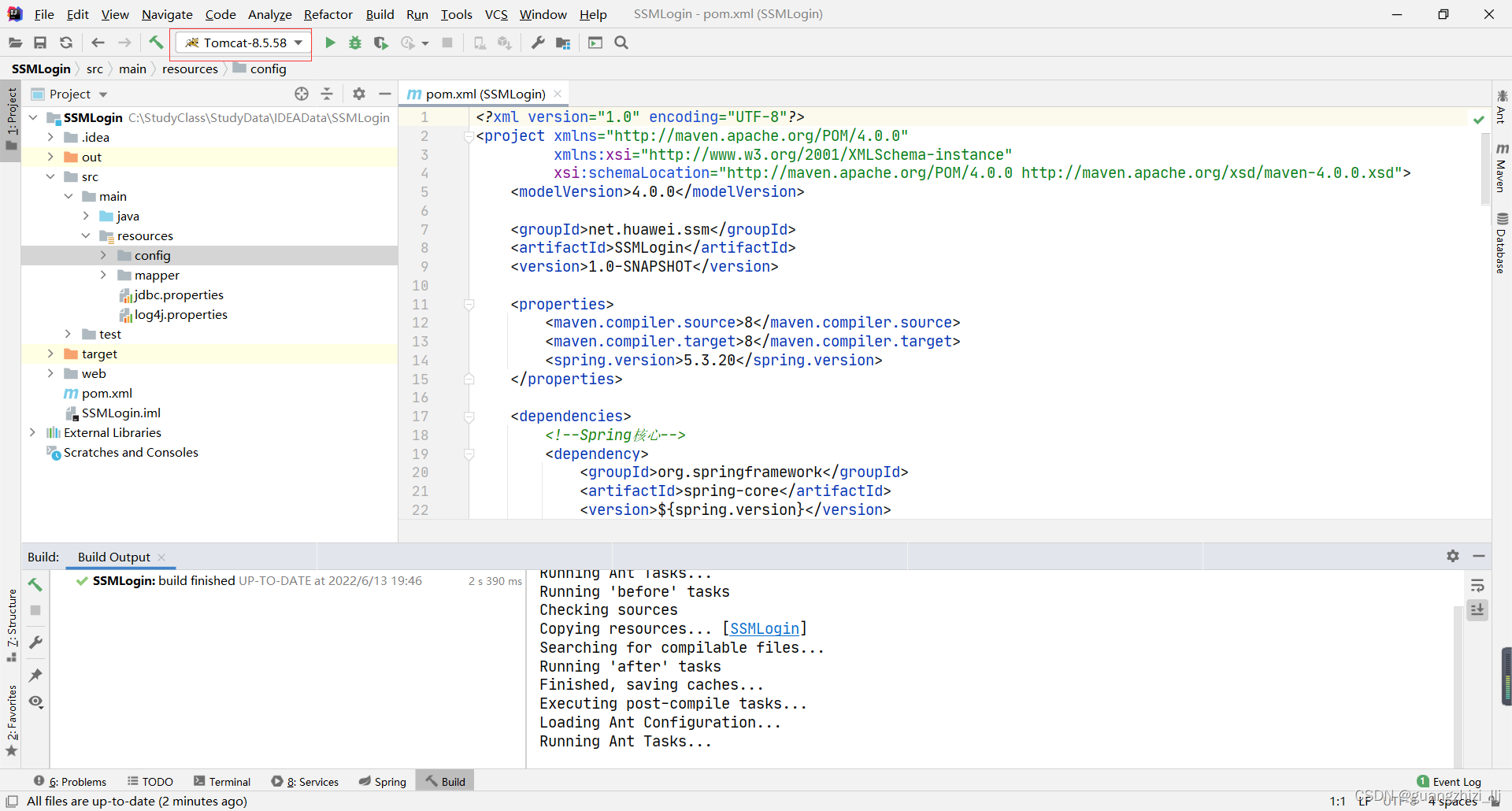1512x811 pixels.
Task: Expand the config folder
Action: click(x=103, y=255)
